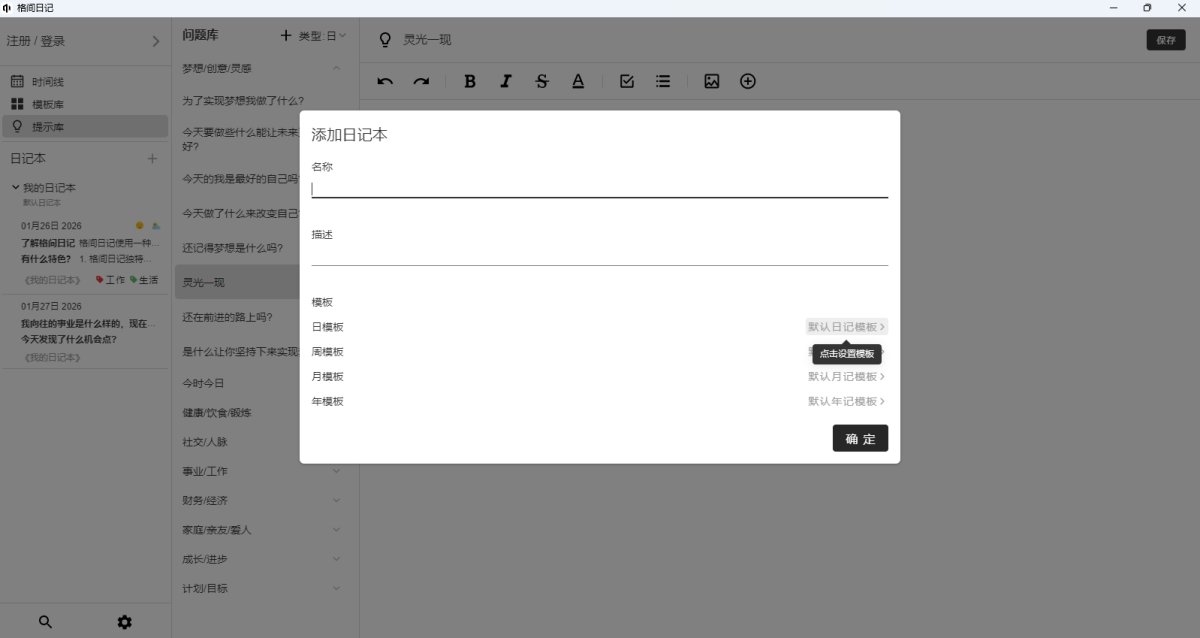
Task: Insert an image into the entry
Action: pyautogui.click(x=711, y=82)
